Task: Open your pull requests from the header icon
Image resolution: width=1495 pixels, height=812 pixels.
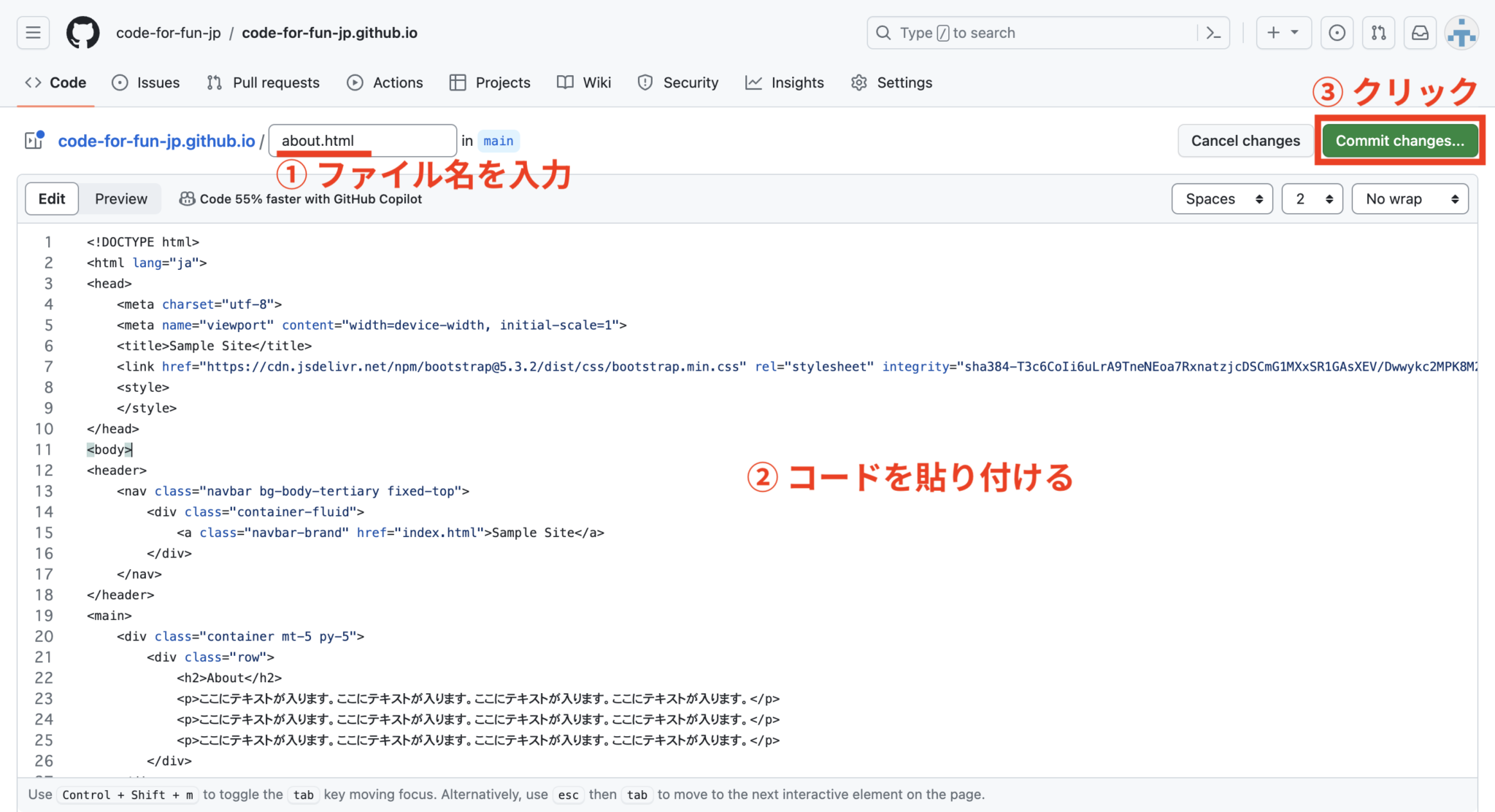Action: 1379,33
